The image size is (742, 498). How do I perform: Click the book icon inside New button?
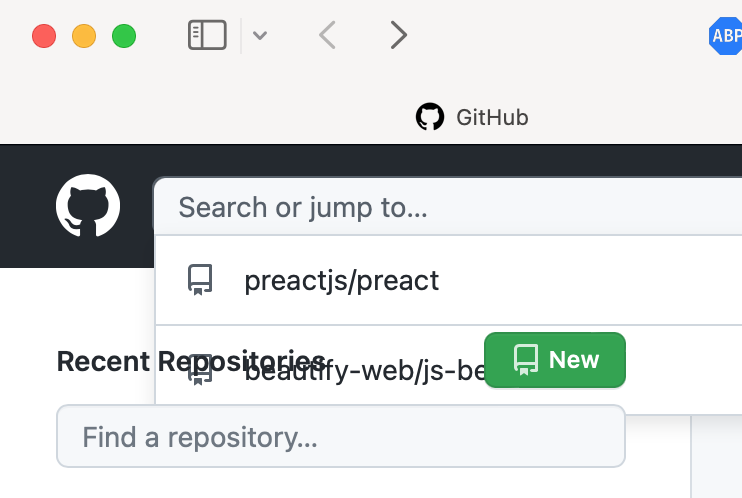(525, 360)
